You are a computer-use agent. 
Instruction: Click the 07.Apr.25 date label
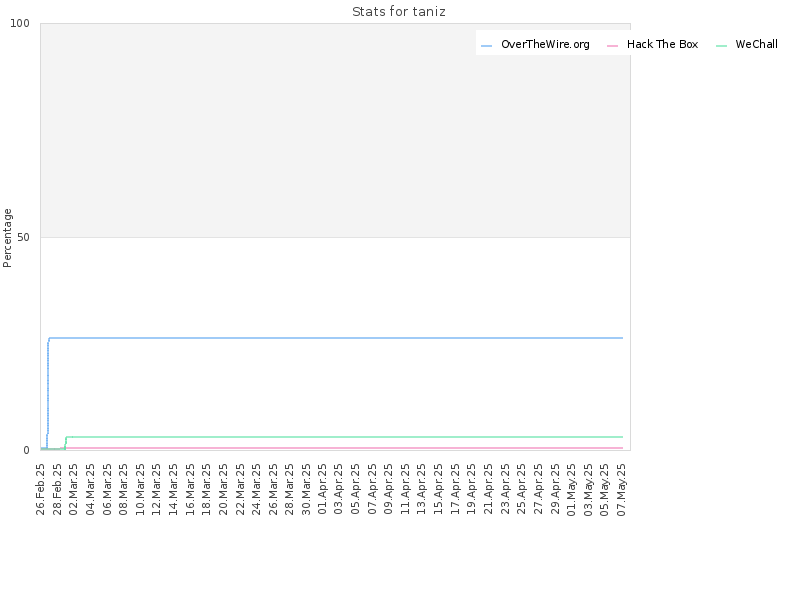372,489
